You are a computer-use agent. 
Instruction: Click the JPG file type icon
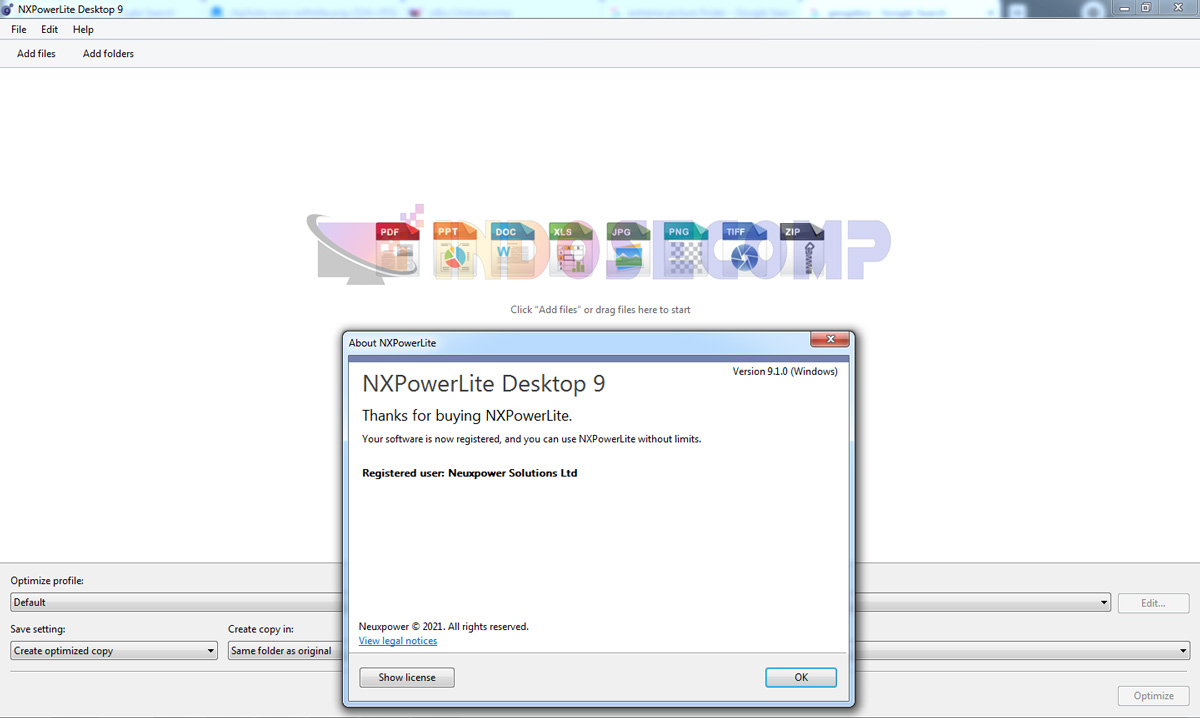point(626,248)
